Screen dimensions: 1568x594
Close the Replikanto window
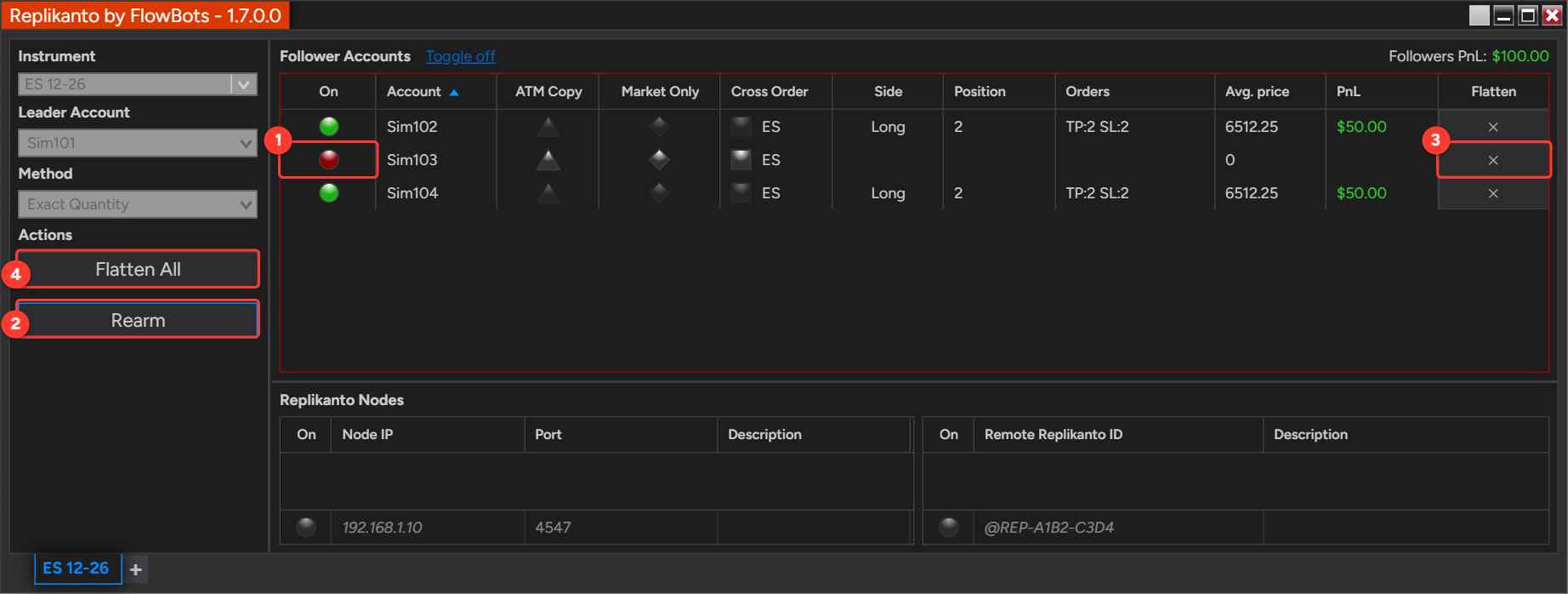[x=1551, y=15]
